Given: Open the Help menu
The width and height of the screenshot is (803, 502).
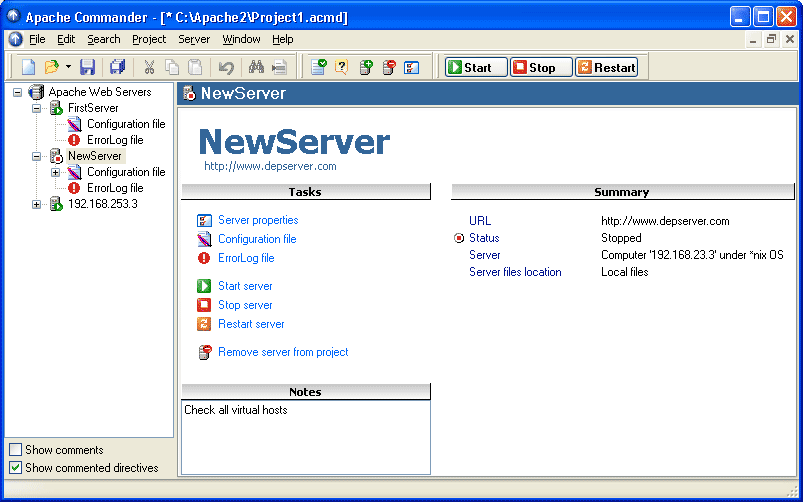Looking at the screenshot, I should (282, 39).
